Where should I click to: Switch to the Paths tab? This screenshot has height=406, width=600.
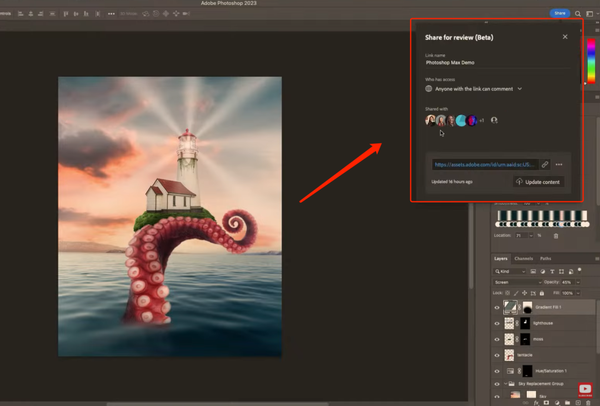[x=545, y=259]
